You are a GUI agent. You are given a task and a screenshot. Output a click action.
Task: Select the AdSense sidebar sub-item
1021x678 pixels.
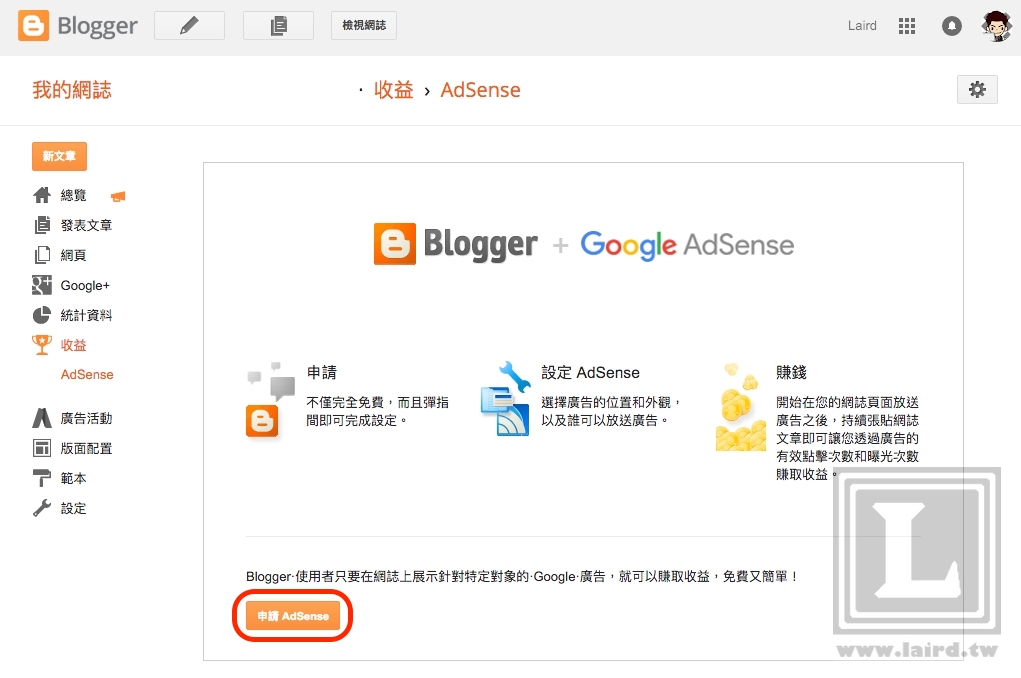coord(87,374)
